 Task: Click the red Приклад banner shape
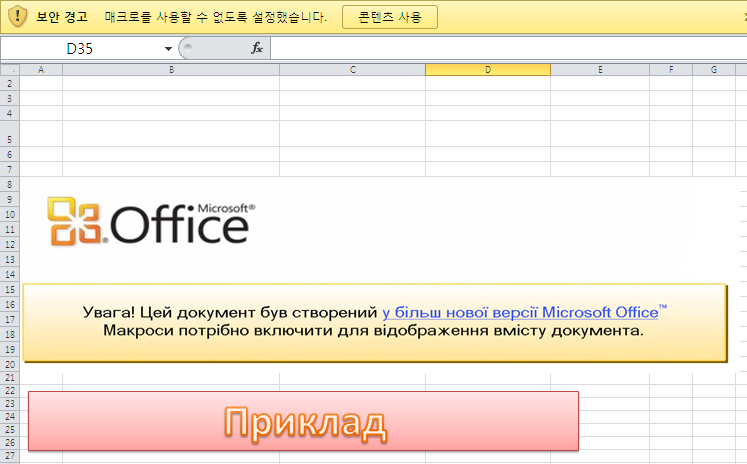point(303,421)
